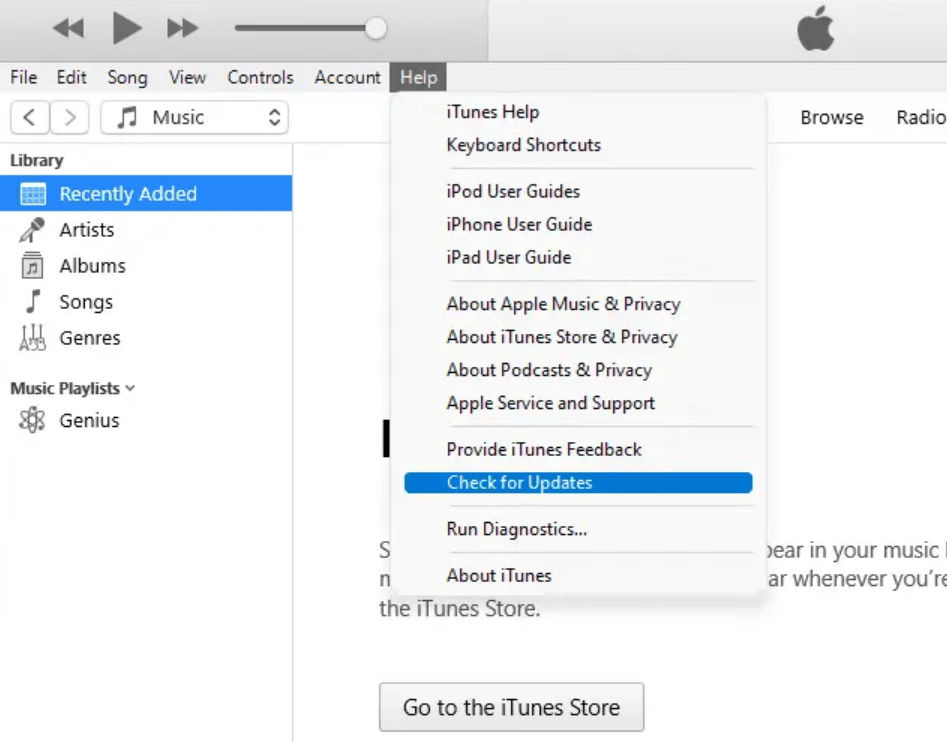
Task: Click the forward navigation arrow
Action: tap(70, 117)
